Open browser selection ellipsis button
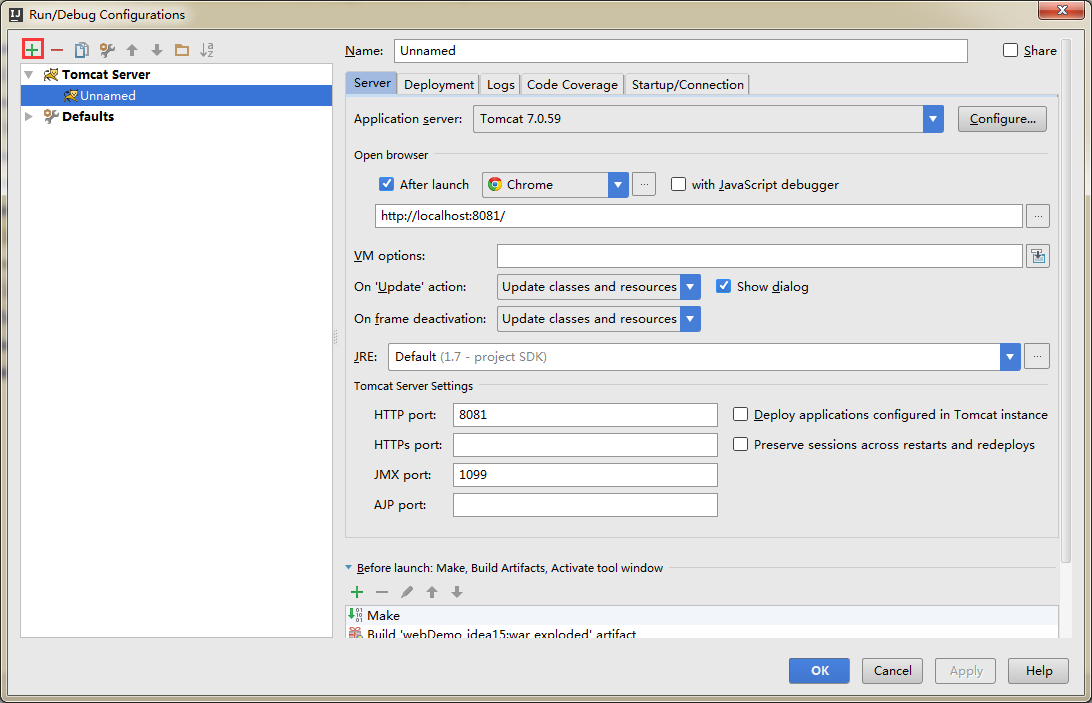This screenshot has height=703, width=1092. 644,185
